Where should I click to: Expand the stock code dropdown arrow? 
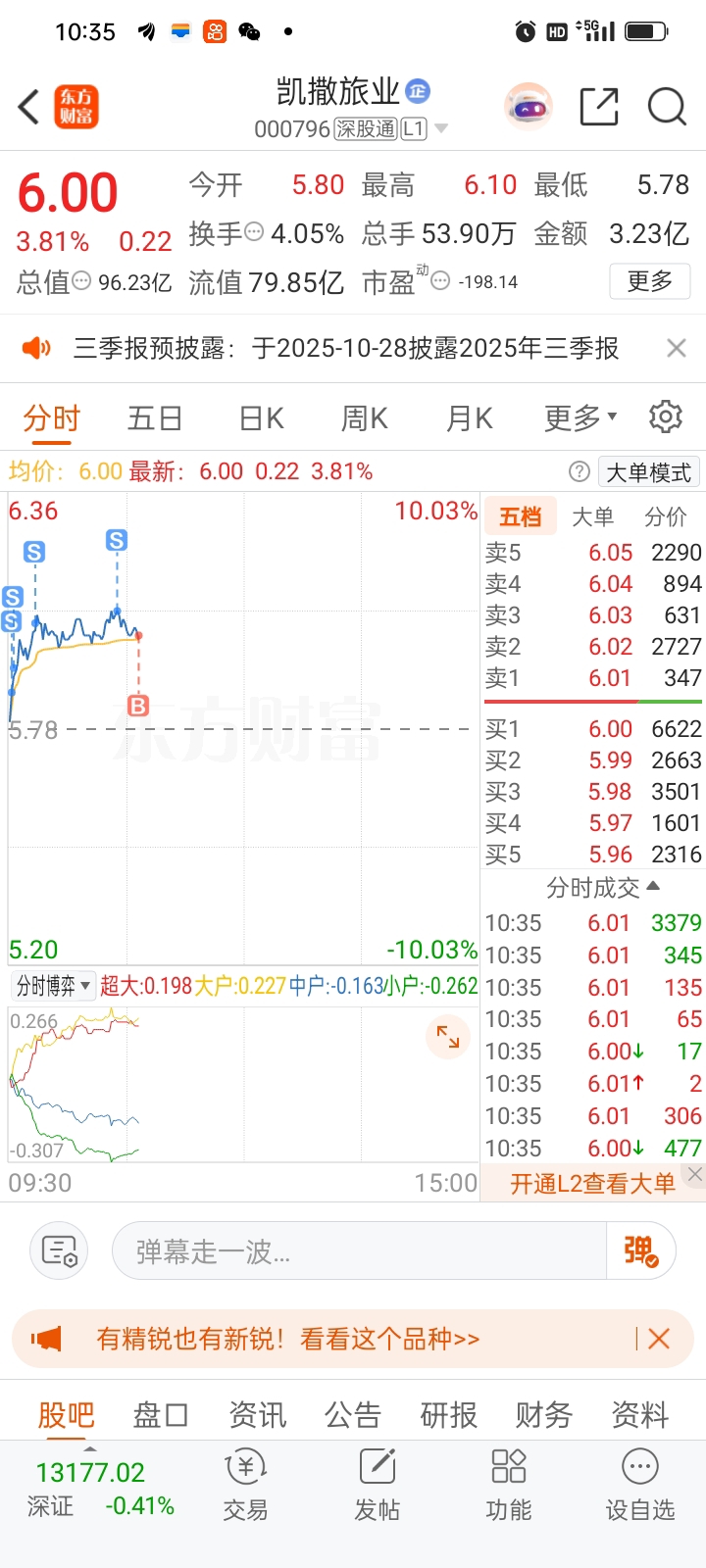coord(441,128)
